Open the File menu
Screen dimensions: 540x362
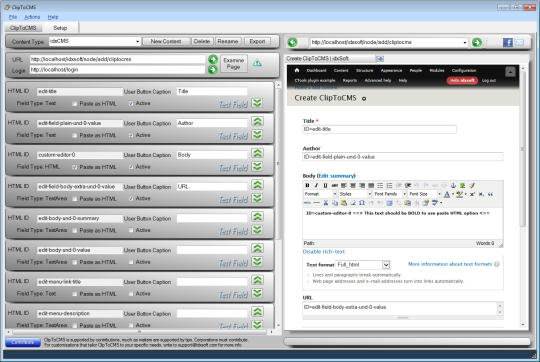click(x=13, y=17)
